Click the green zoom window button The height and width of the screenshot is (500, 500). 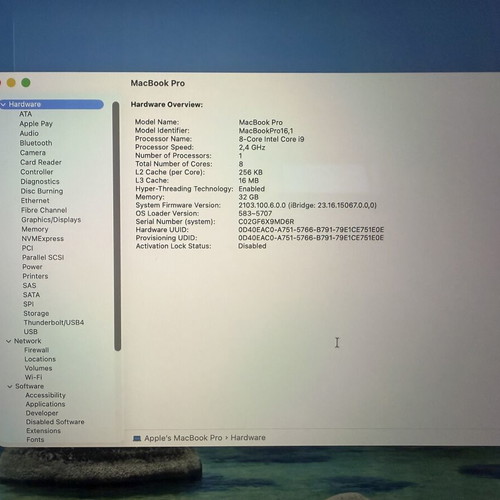(26, 82)
